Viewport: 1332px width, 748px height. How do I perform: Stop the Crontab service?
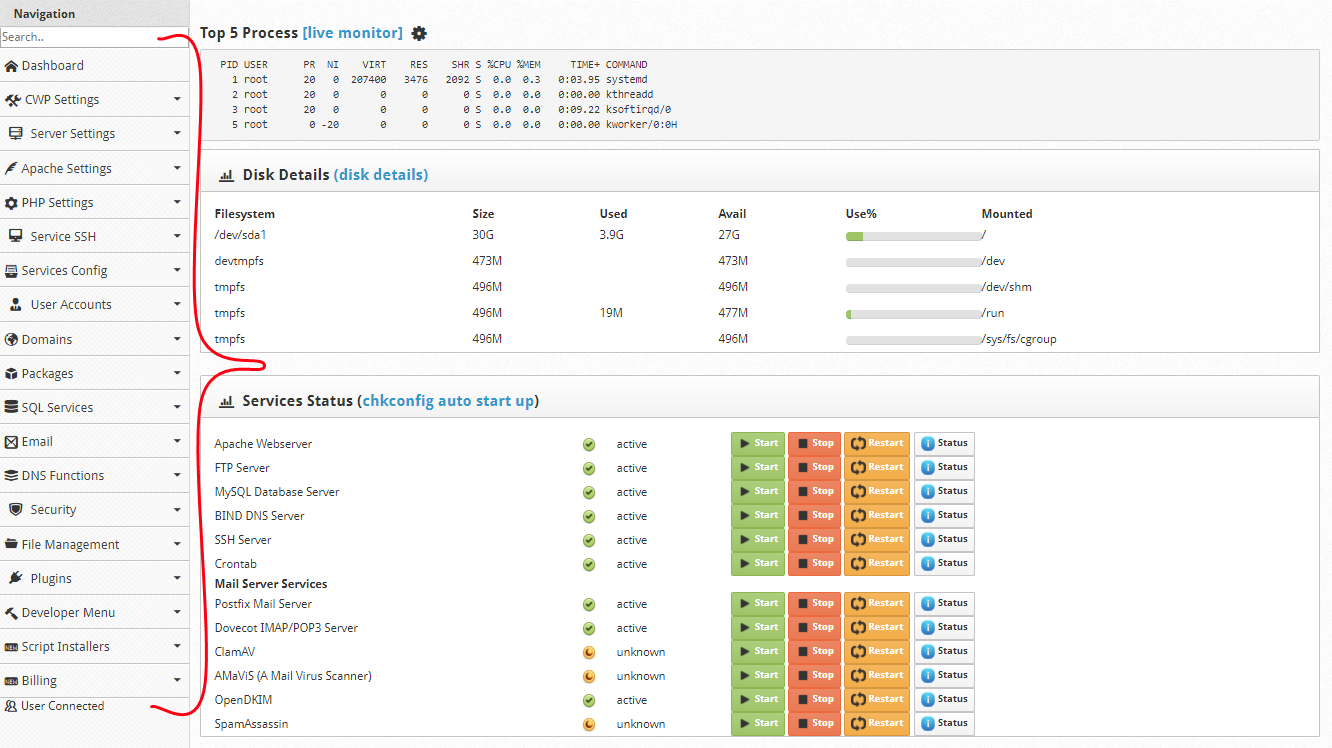tap(814, 564)
